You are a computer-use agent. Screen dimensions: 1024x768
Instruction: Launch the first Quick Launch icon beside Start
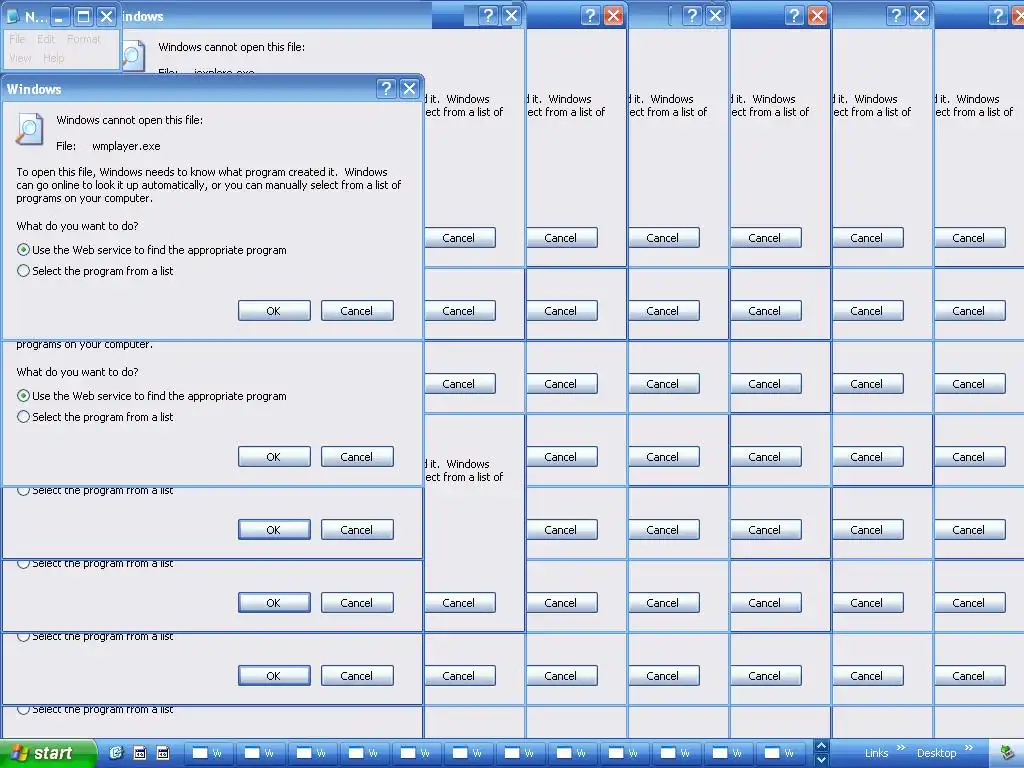tap(116, 753)
